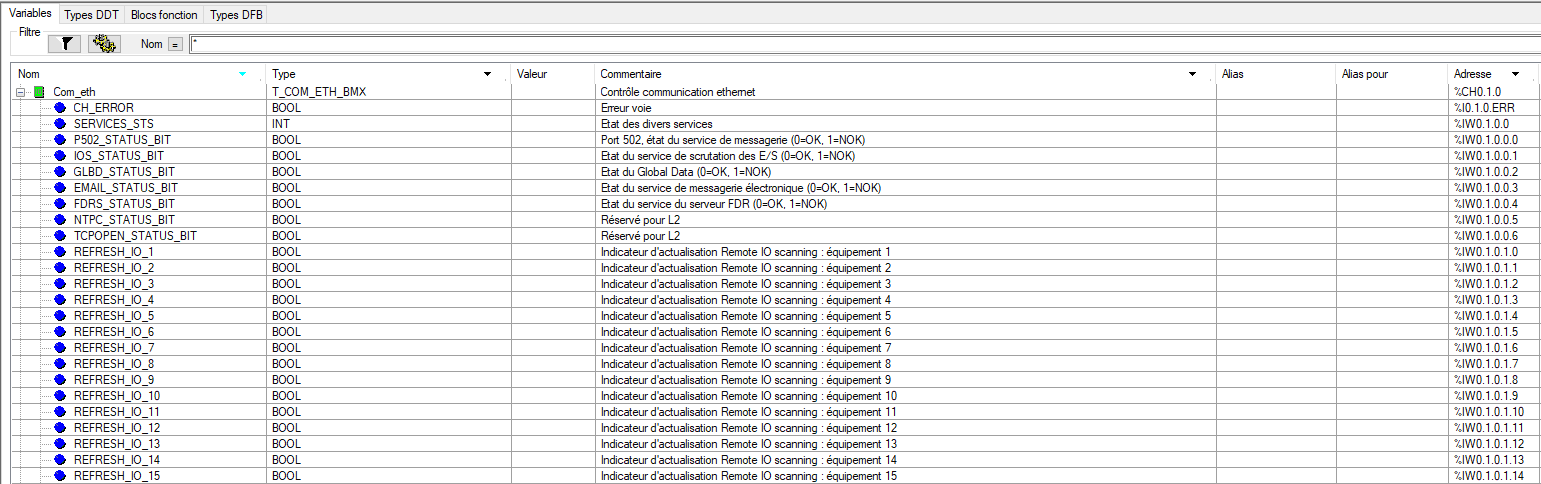The width and height of the screenshot is (1541, 484).
Task: Click the blue icon beside P502_STATUS_BIT
Action: (x=60, y=140)
